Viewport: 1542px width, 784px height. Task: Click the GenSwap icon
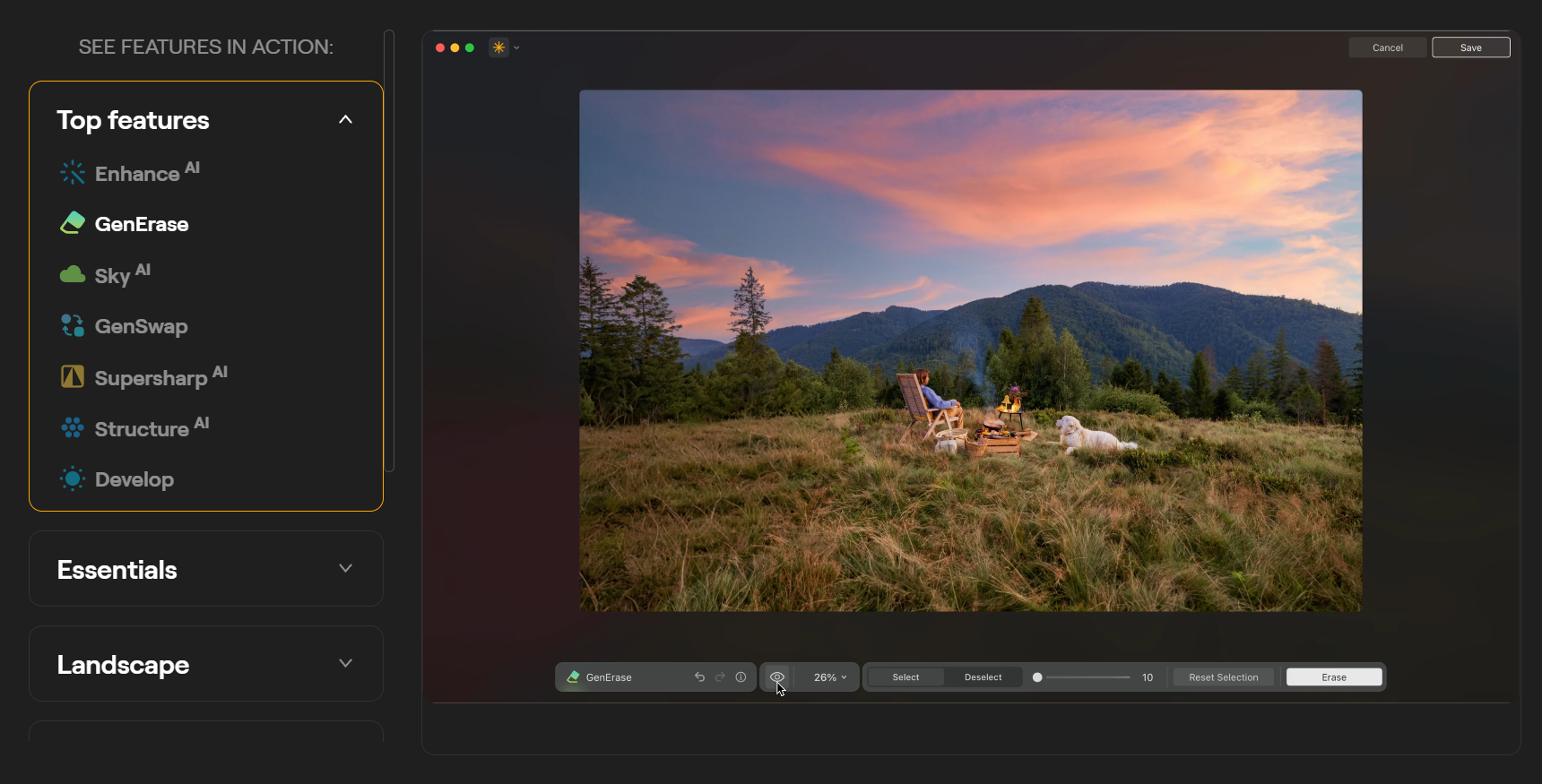pyautogui.click(x=73, y=325)
